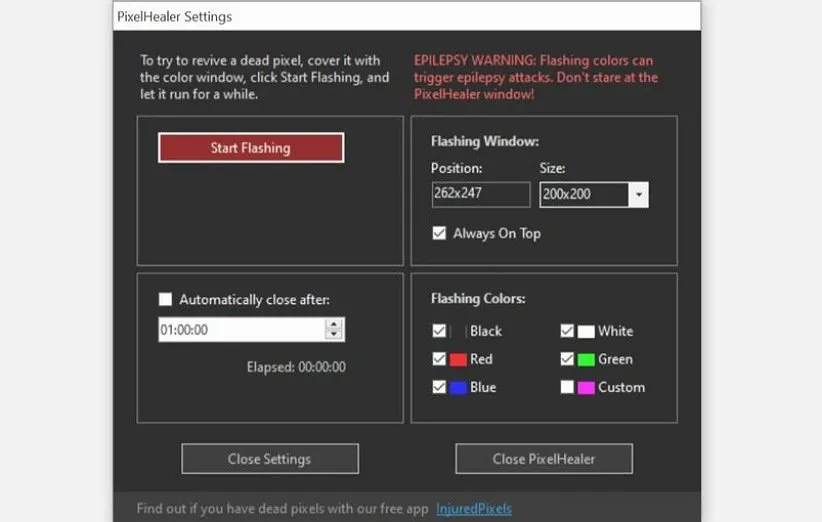Toggle the Always On Top checkbox
The image size is (822, 522).
(439, 233)
